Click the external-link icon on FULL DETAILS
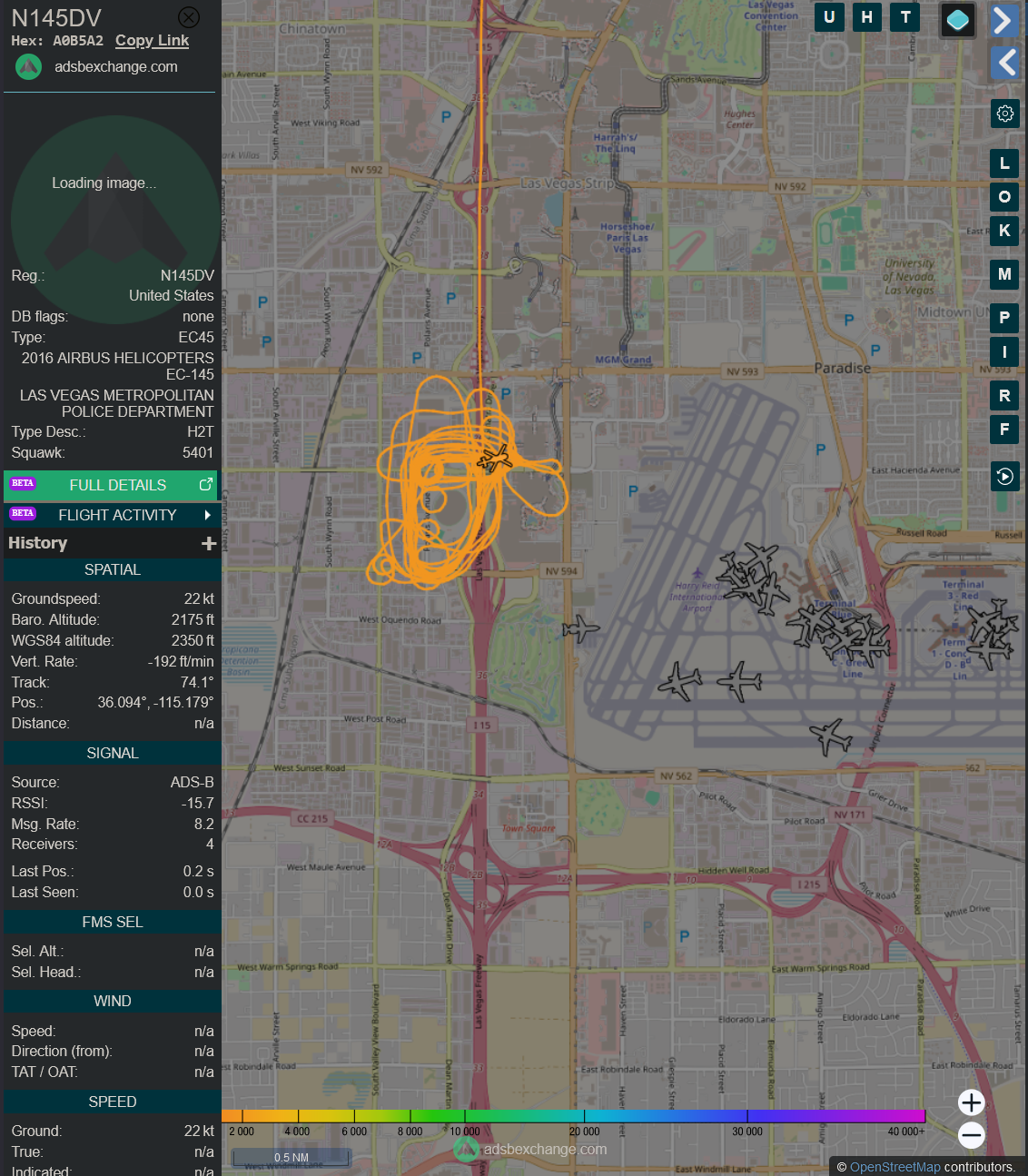This screenshot has height=1176, width=1028. (x=206, y=485)
